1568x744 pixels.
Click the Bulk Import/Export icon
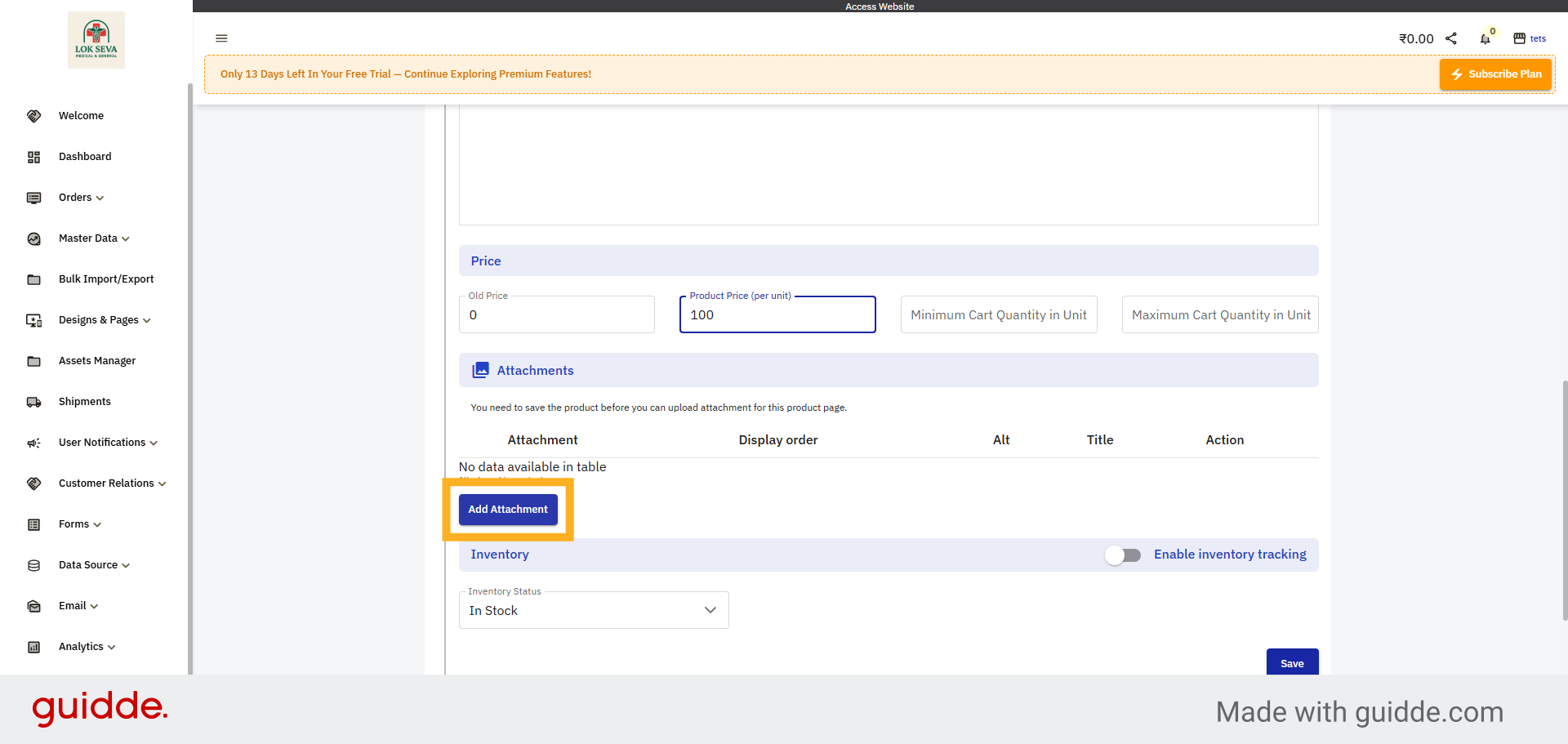(x=33, y=279)
